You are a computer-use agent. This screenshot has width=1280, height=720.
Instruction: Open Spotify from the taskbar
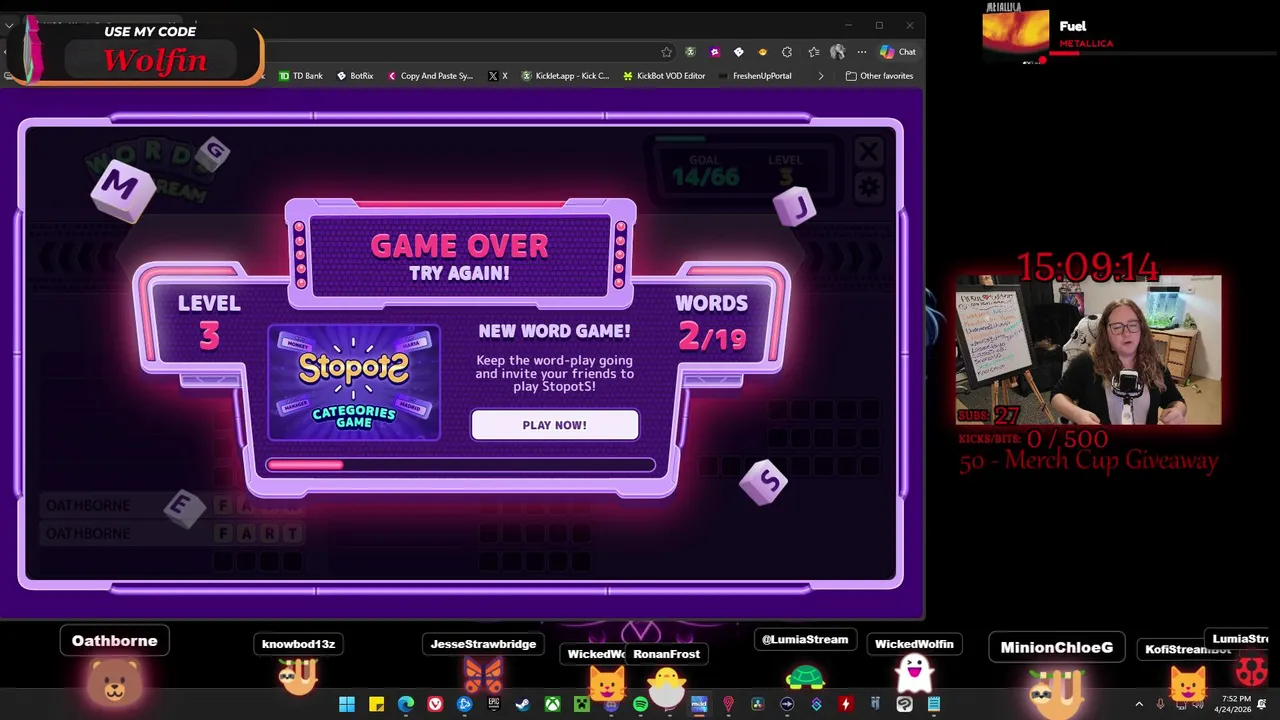[640, 705]
